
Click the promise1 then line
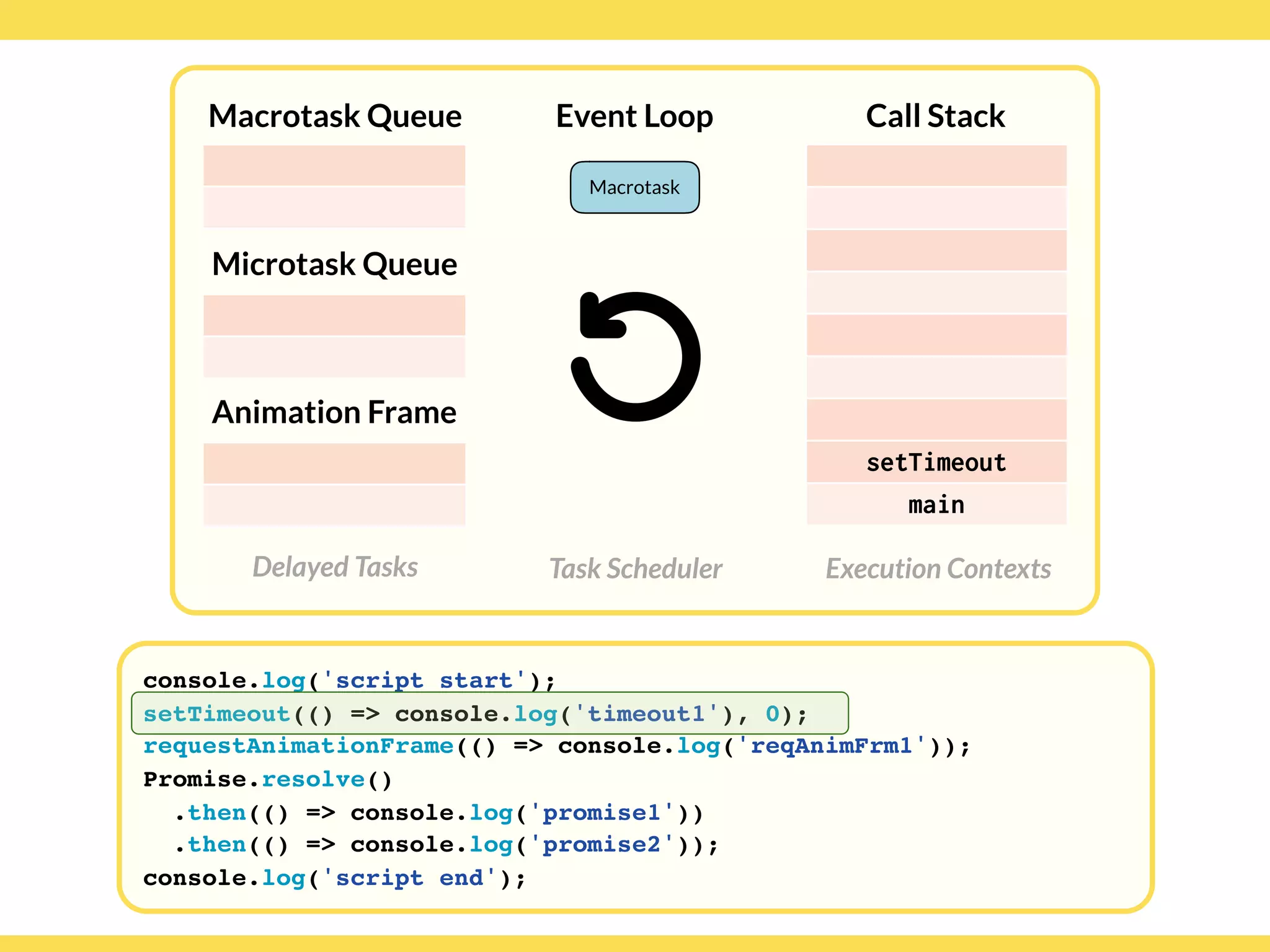pyautogui.click(x=438, y=813)
